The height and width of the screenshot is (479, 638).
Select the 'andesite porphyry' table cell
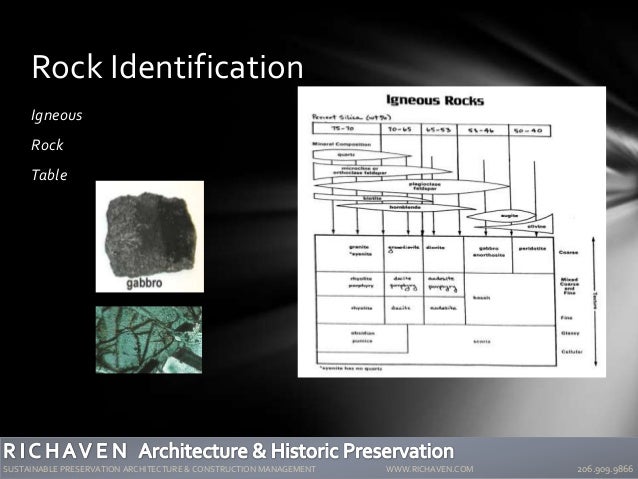pos(444,284)
